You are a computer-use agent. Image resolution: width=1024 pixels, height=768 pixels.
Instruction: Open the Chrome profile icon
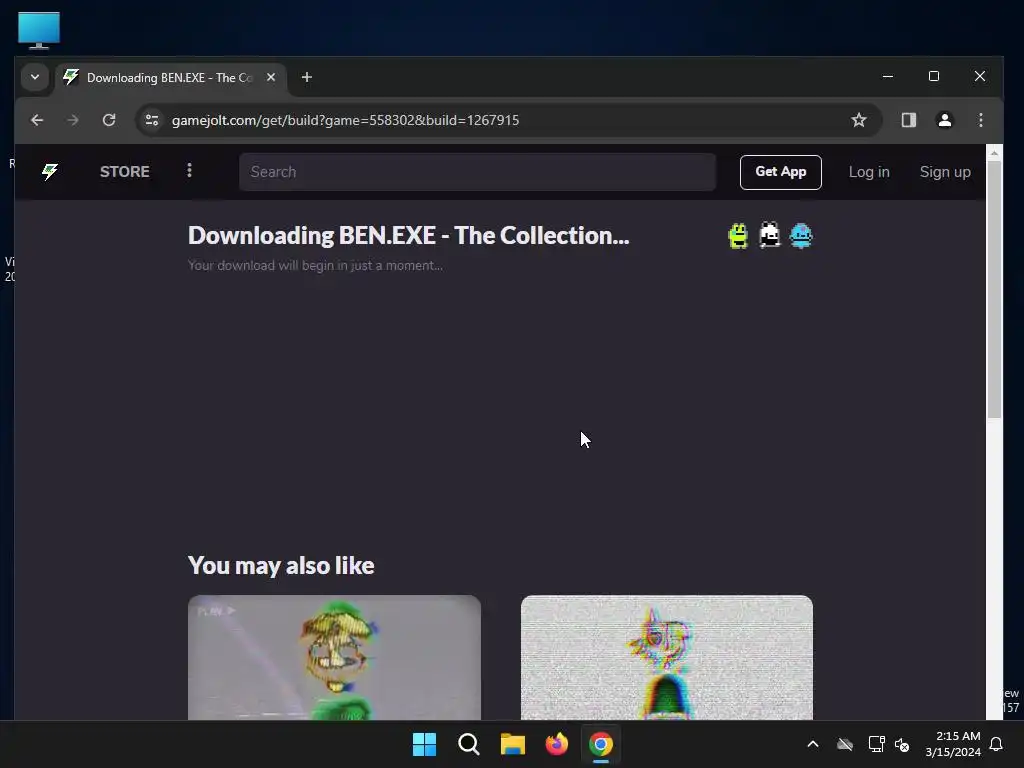944,120
